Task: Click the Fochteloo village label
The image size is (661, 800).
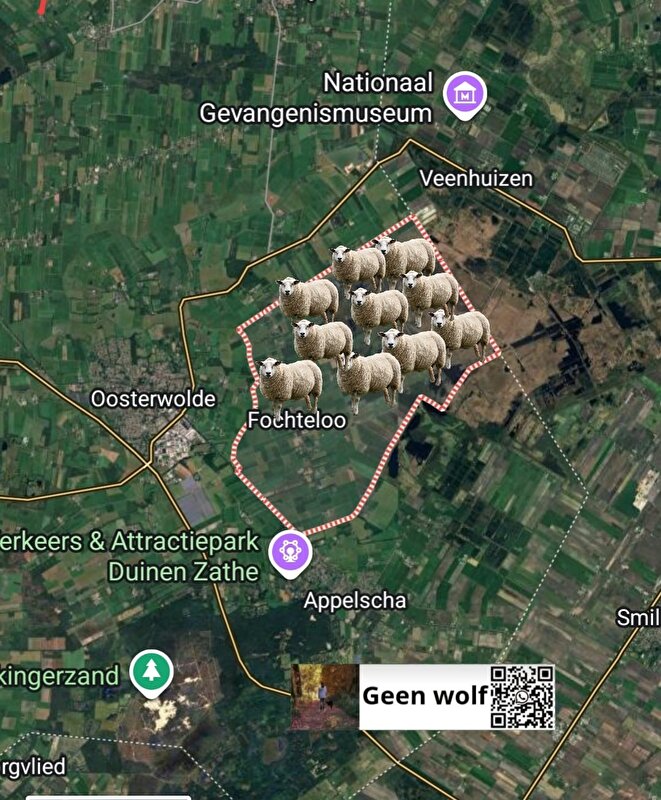Action: tap(297, 420)
